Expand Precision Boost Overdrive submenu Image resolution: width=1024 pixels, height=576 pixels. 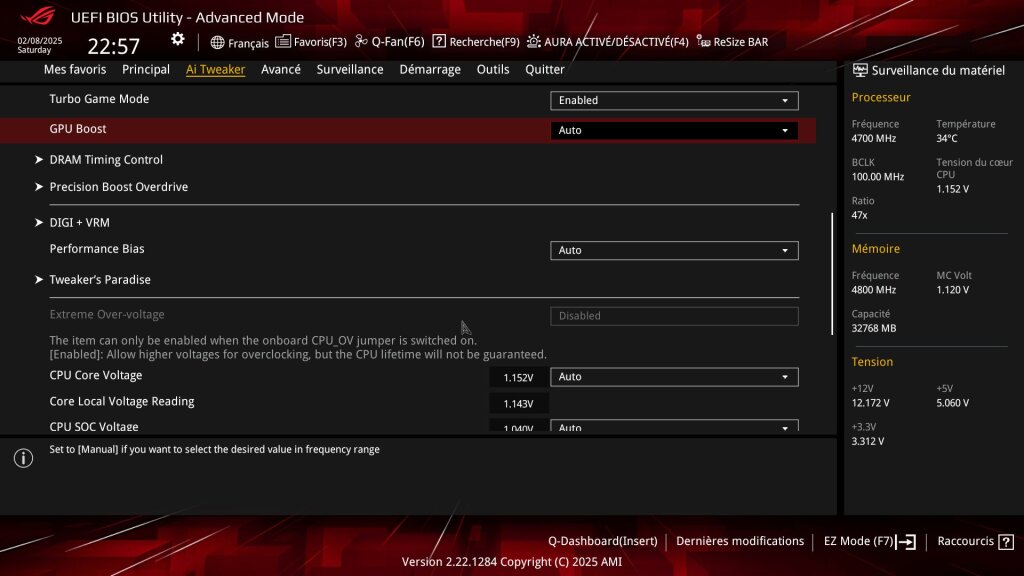click(x=118, y=187)
